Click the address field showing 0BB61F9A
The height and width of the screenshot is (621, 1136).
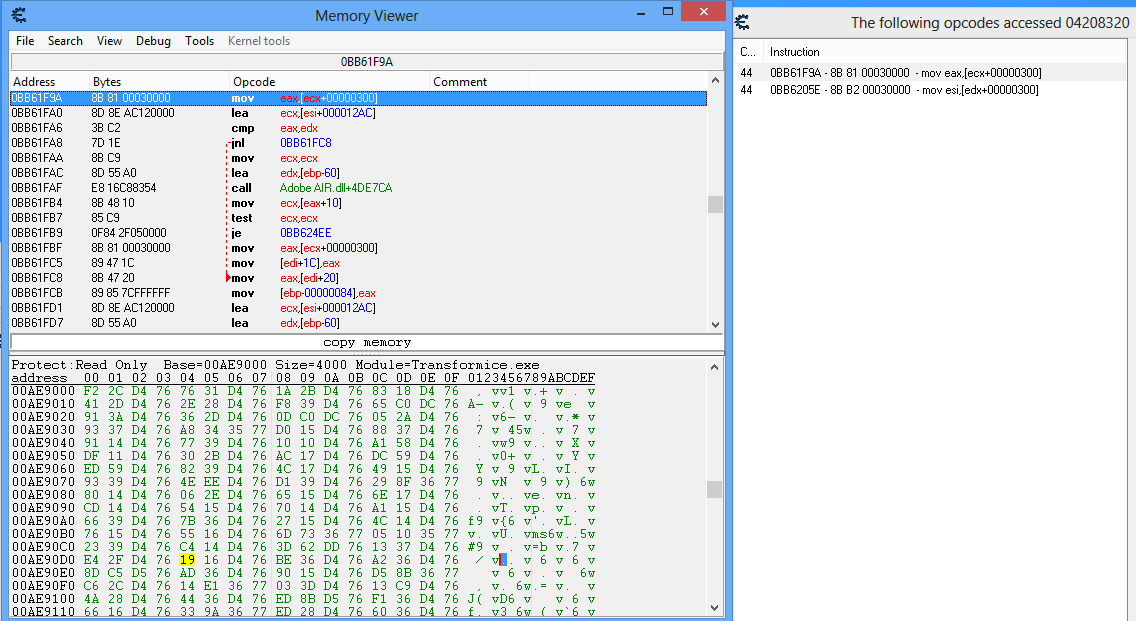coord(366,62)
